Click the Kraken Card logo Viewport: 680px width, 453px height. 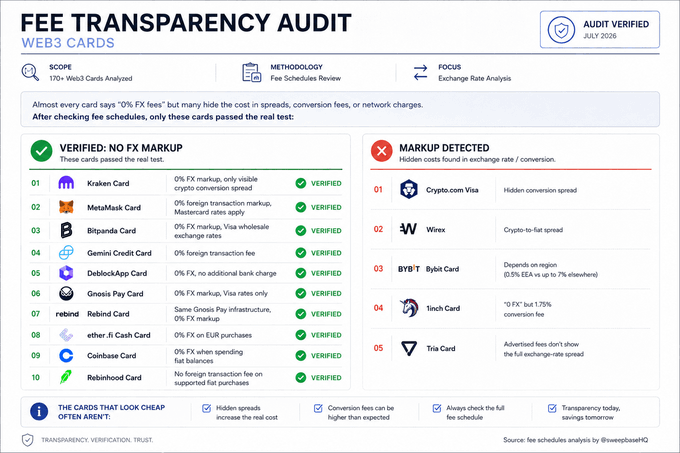[66, 183]
